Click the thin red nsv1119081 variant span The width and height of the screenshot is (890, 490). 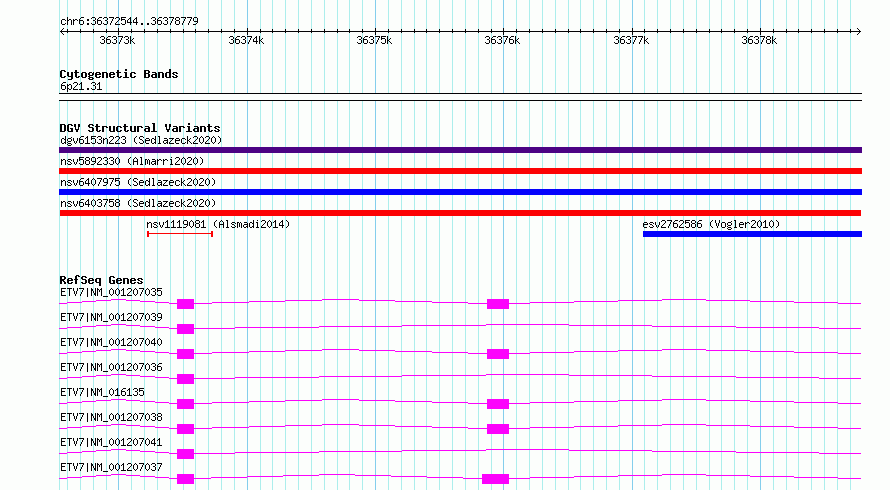tap(180, 234)
